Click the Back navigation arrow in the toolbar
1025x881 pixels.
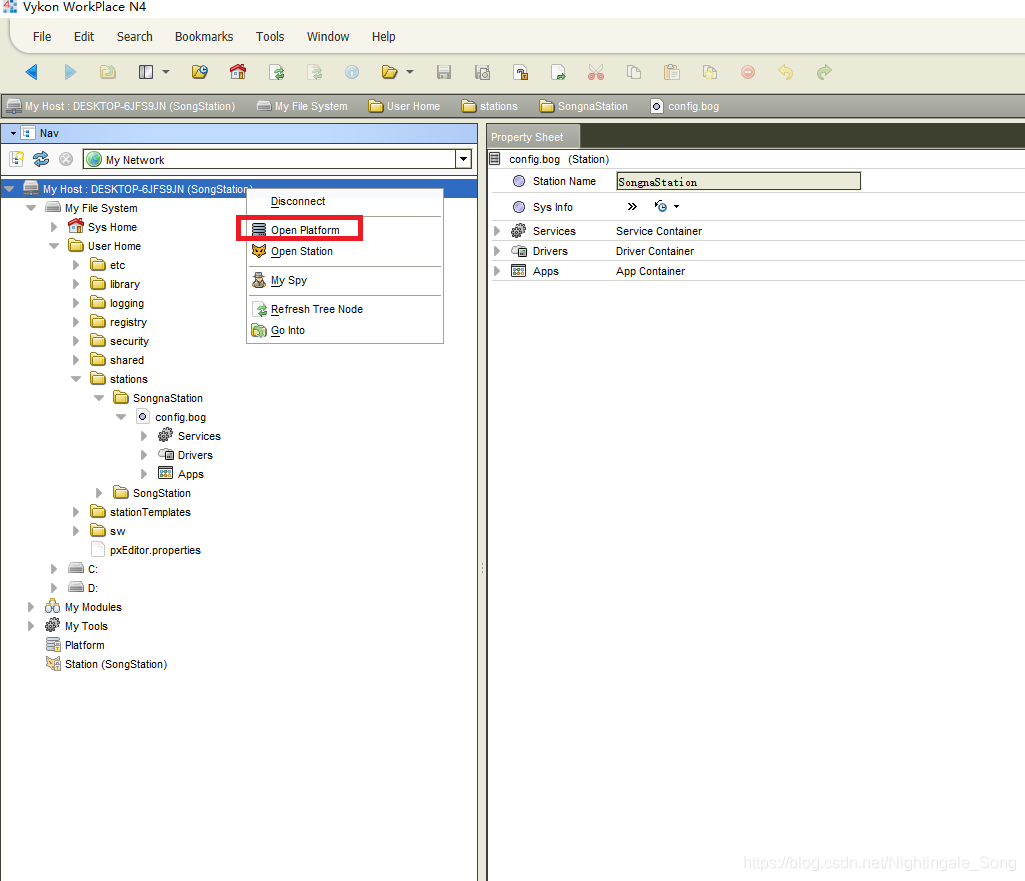(31, 72)
